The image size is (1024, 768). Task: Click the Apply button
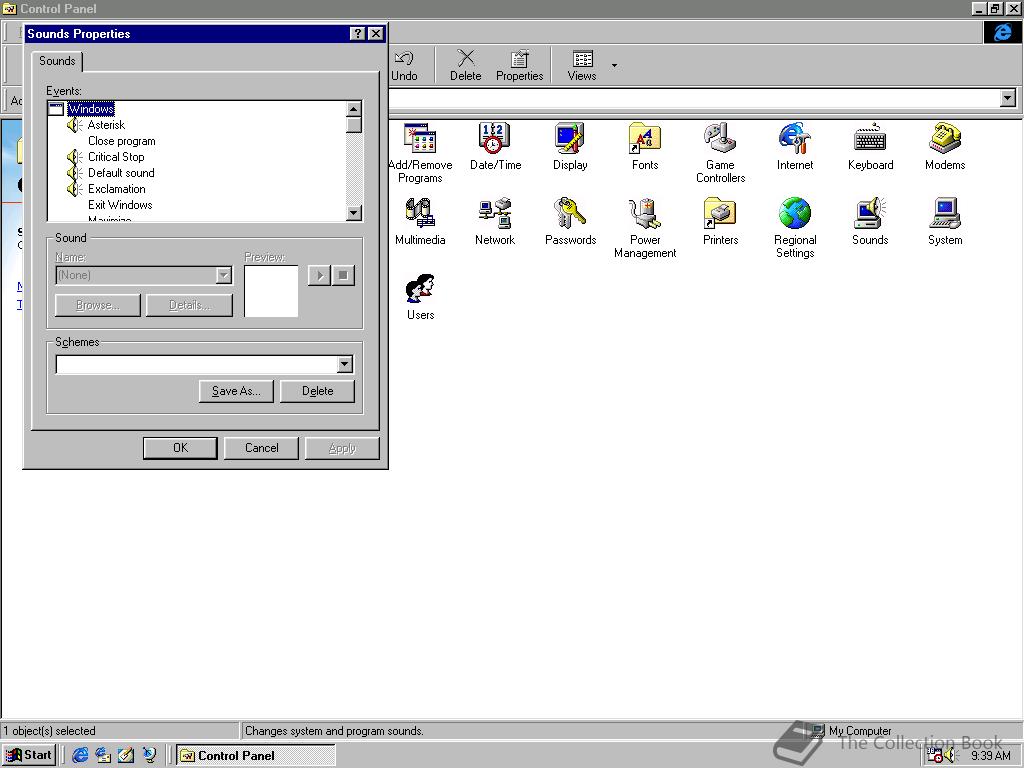coord(342,448)
